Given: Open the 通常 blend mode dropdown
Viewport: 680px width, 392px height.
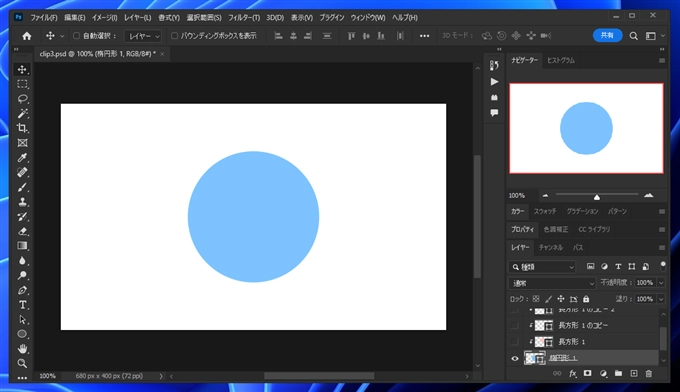Looking at the screenshot, I should [552, 283].
